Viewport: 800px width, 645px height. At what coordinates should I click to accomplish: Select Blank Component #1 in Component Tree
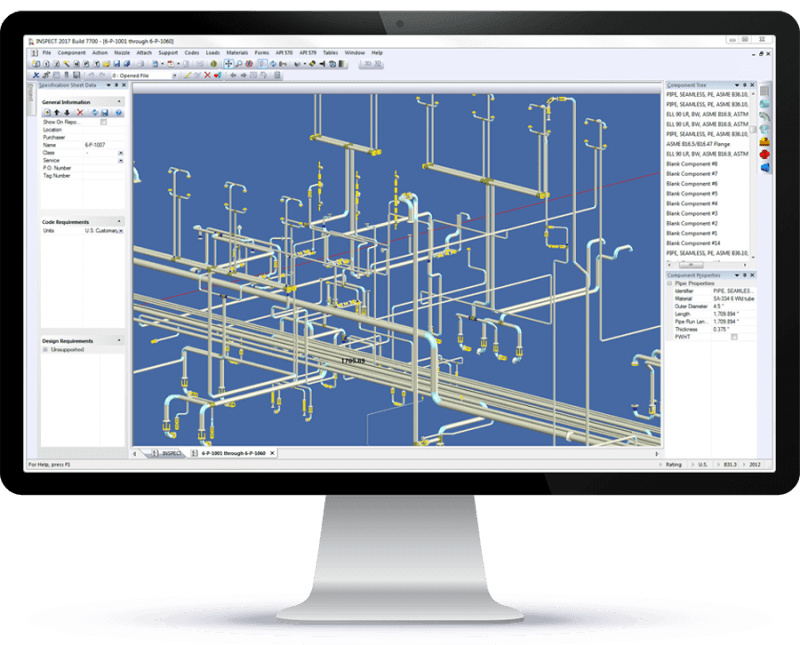coord(692,233)
